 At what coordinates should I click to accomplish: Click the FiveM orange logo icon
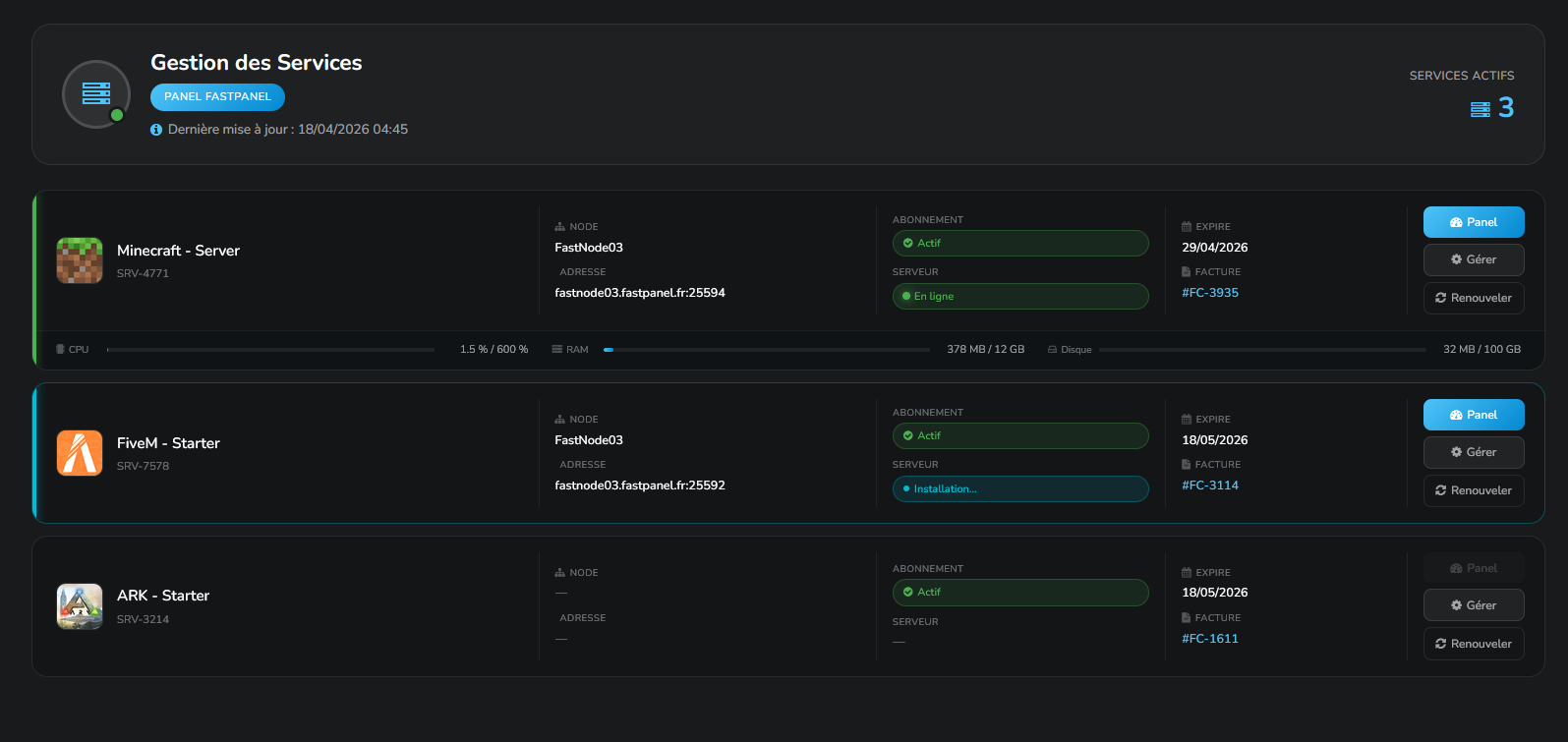[80, 453]
